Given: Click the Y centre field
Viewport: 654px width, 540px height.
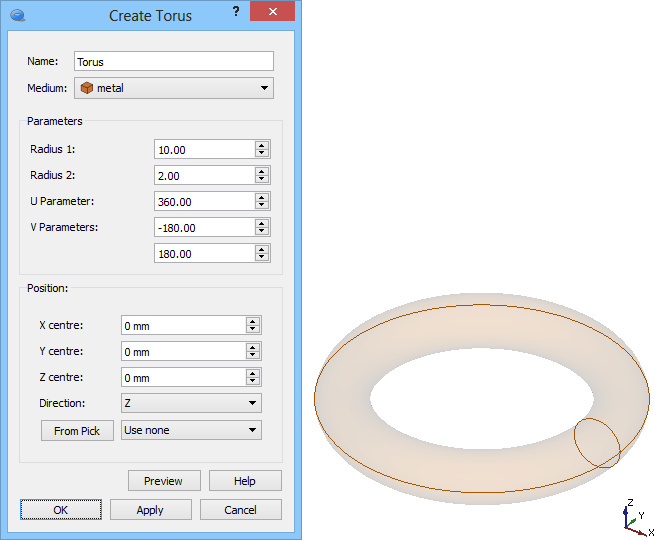Looking at the screenshot, I should coord(184,351).
